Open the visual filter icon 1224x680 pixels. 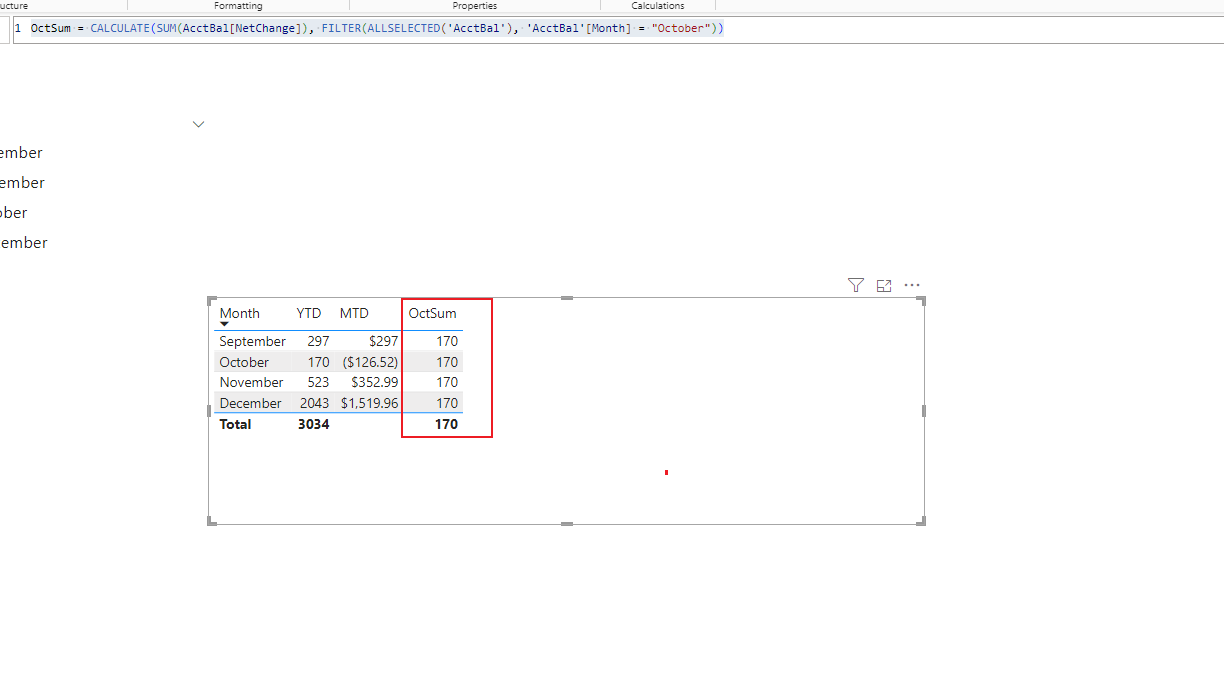pyautogui.click(x=855, y=285)
